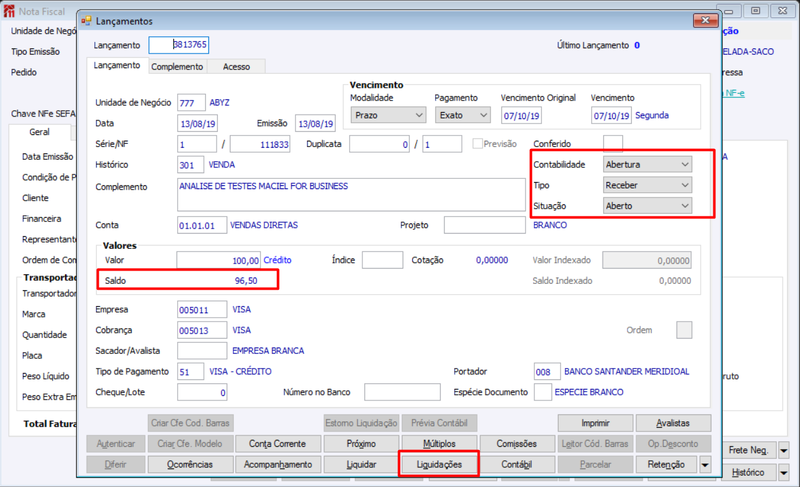The width and height of the screenshot is (800, 487).
Task: Open the arrow menu next to Retenção
Action: 705,465
